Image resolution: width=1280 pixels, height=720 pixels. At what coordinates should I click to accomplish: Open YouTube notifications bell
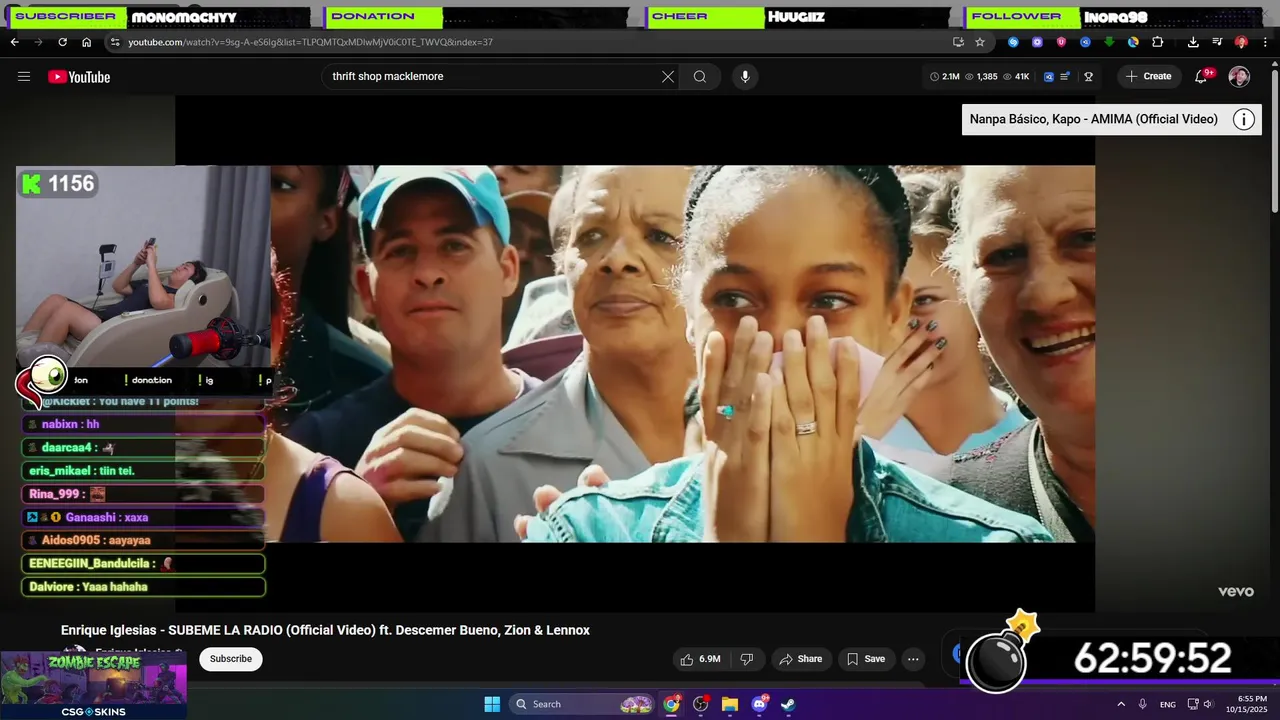[x=1202, y=76]
